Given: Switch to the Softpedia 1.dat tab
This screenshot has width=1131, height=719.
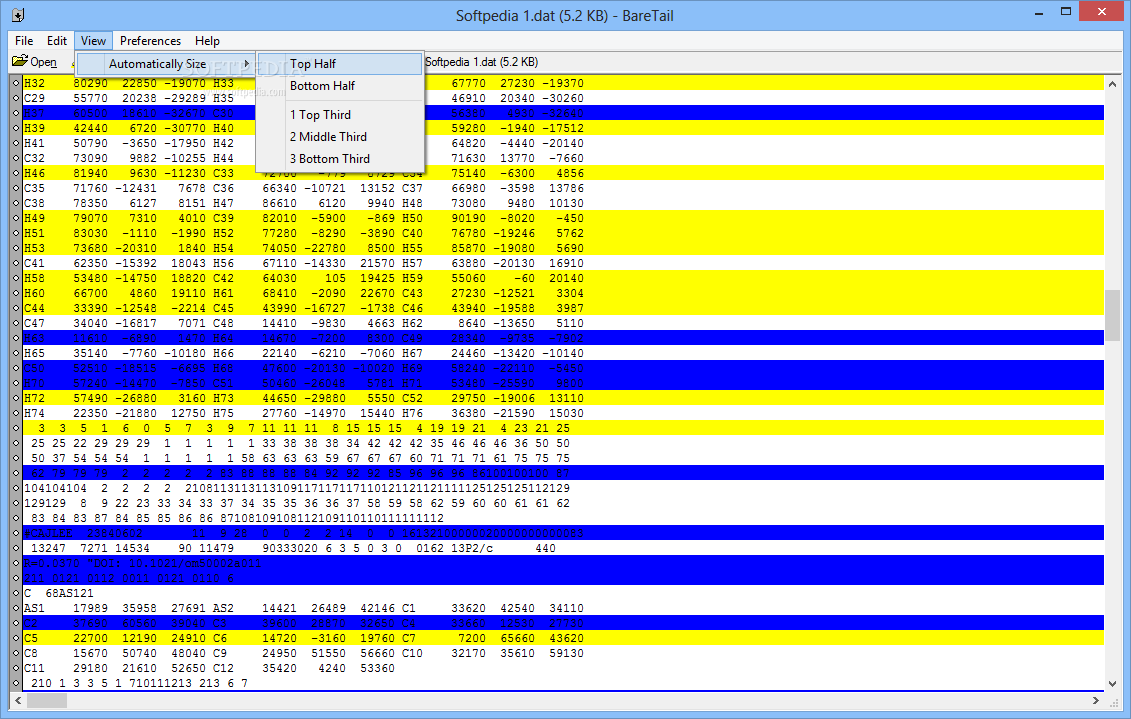Looking at the screenshot, I should [482, 62].
